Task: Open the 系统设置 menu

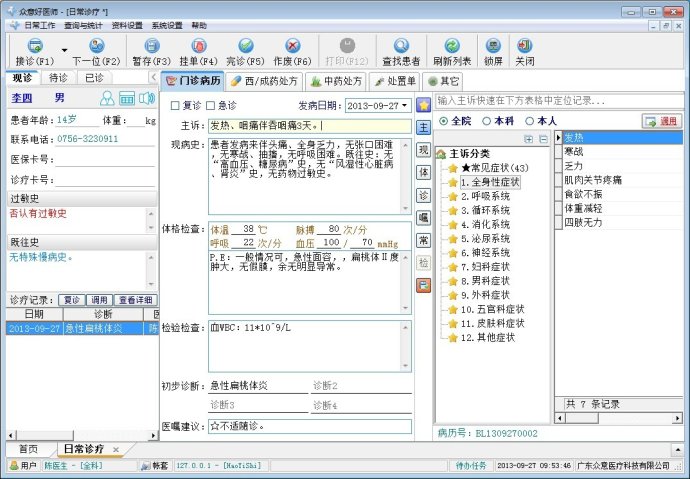Action: tap(167, 26)
